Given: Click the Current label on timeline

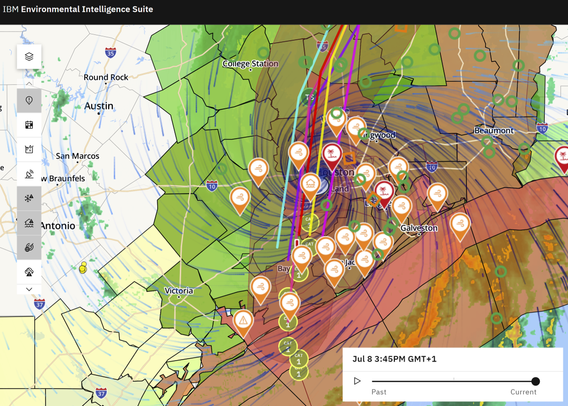Looking at the screenshot, I should point(523,392).
